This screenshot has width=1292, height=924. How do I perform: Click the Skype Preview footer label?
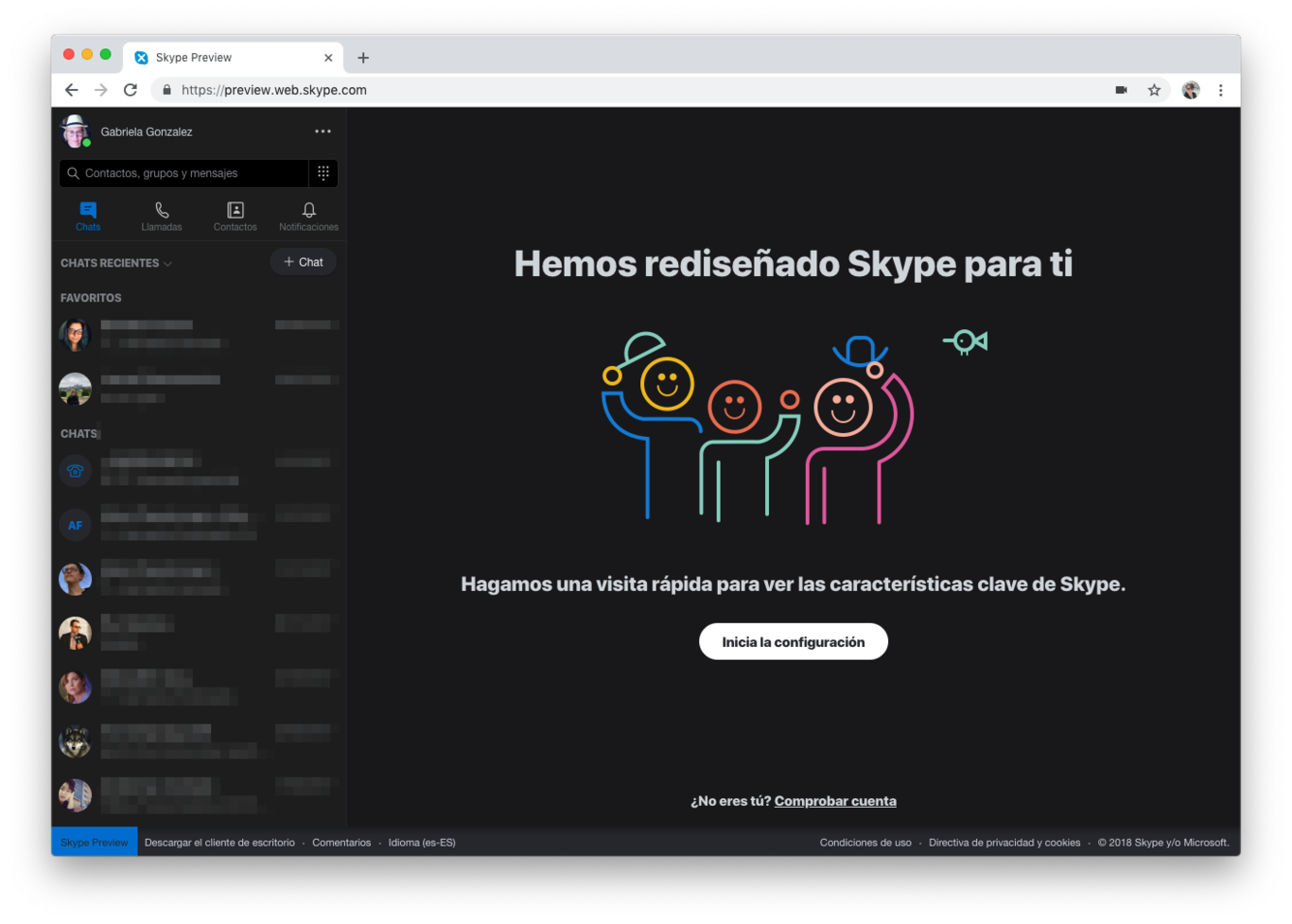tap(95, 843)
